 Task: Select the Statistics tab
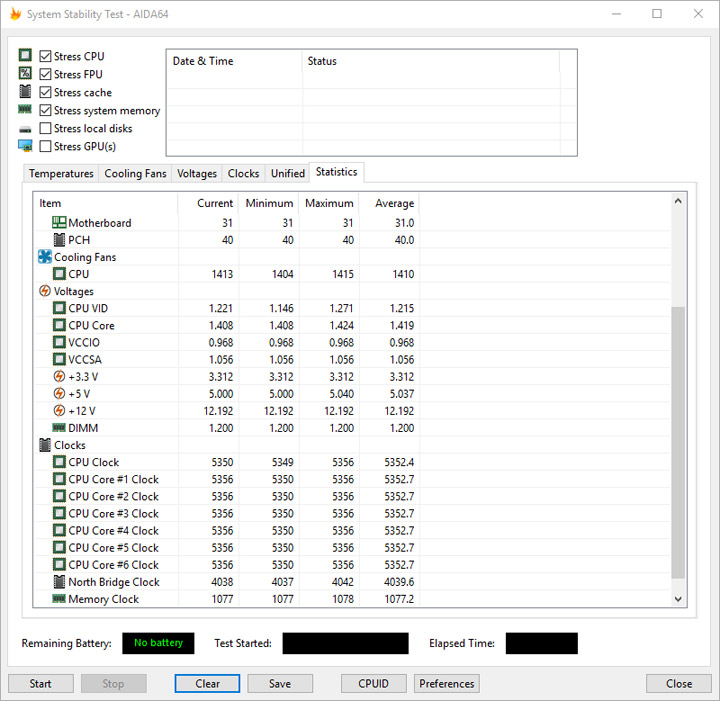click(x=337, y=172)
